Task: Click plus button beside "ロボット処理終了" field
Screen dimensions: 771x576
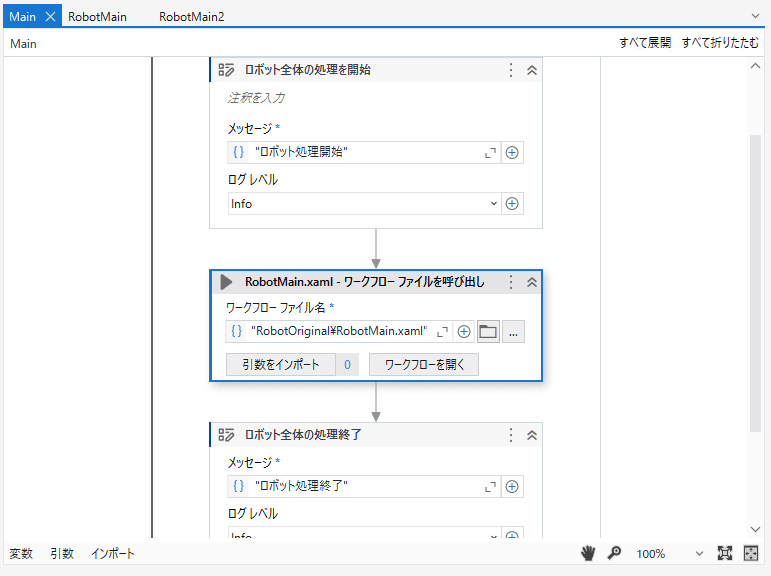Action: coord(512,486)
